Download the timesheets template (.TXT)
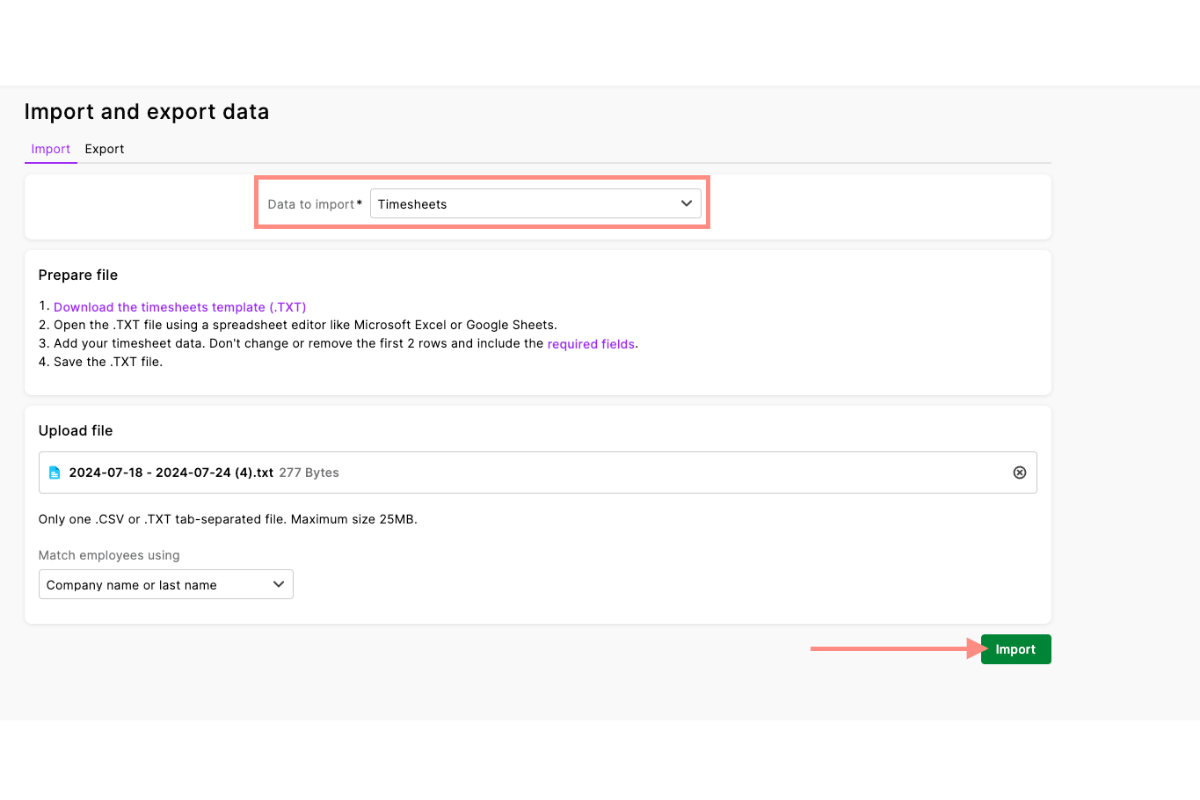Screen dimensions: 1200x800 tap(180, 306)
